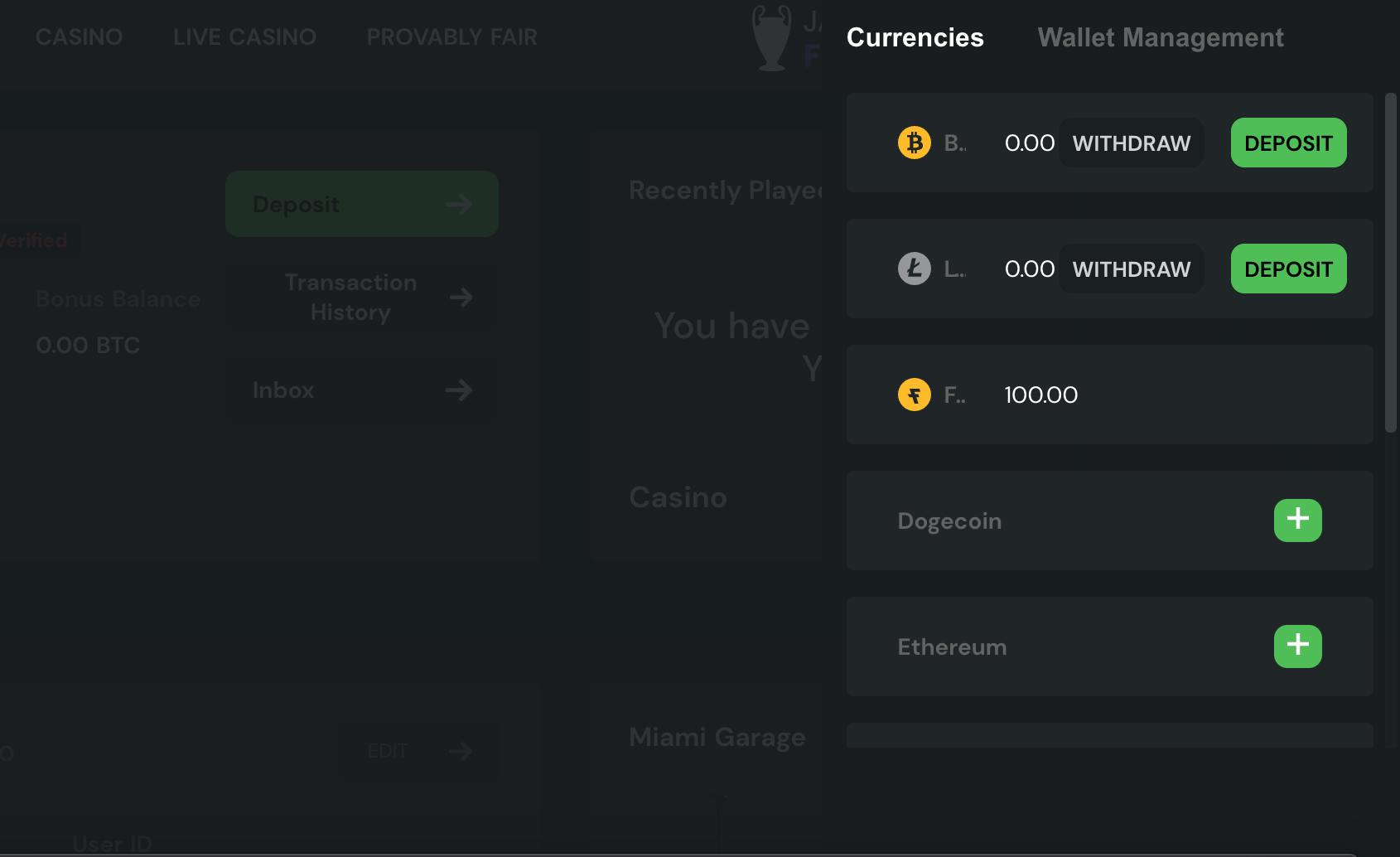The height and width of the screenshot is (857, 1400).
Task: Click the currency list scrollbar
Action: pyautogui.click(x=1390, y=262)
